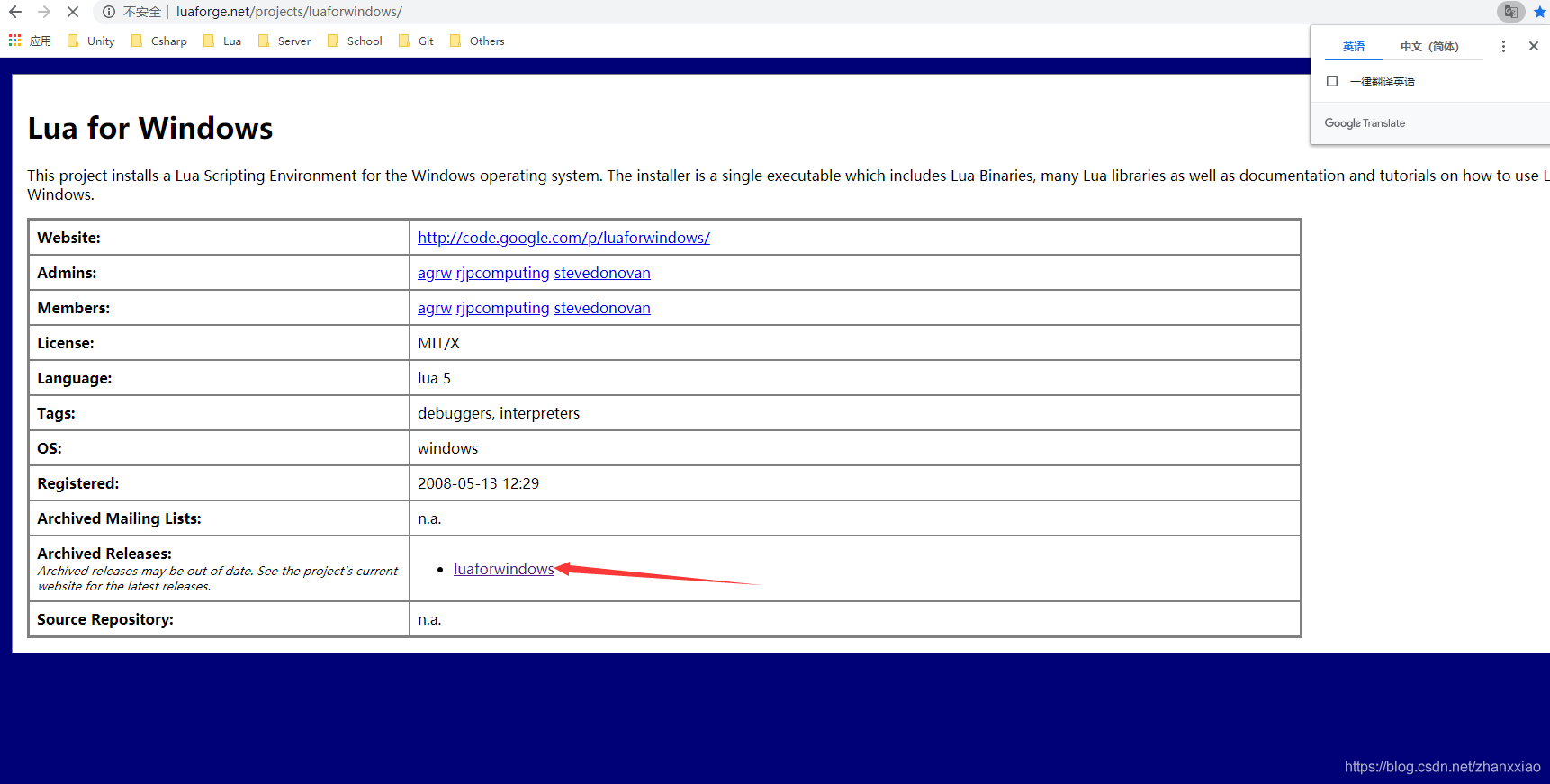This screenshot has height=784, width=1550.
Task: Stop page loading with X button
Action: coord(73,12)
